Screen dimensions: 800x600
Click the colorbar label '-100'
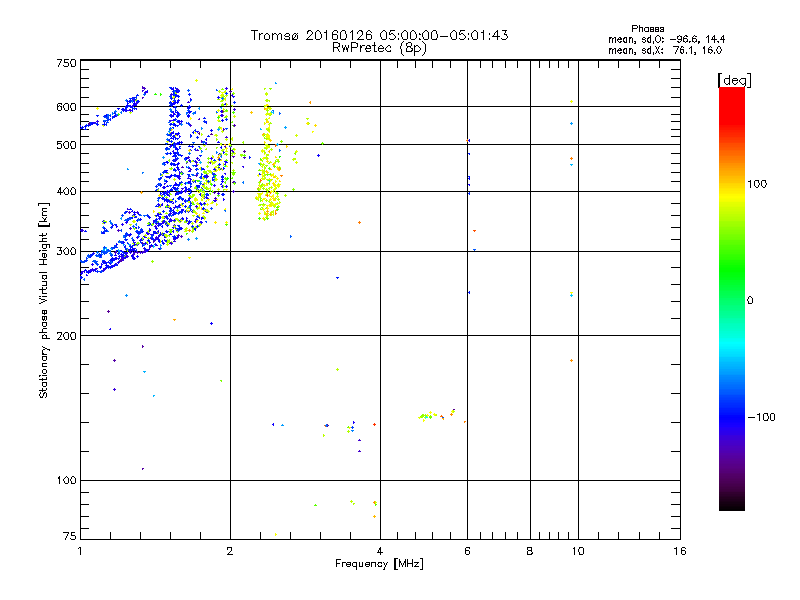tap(761, 417)
